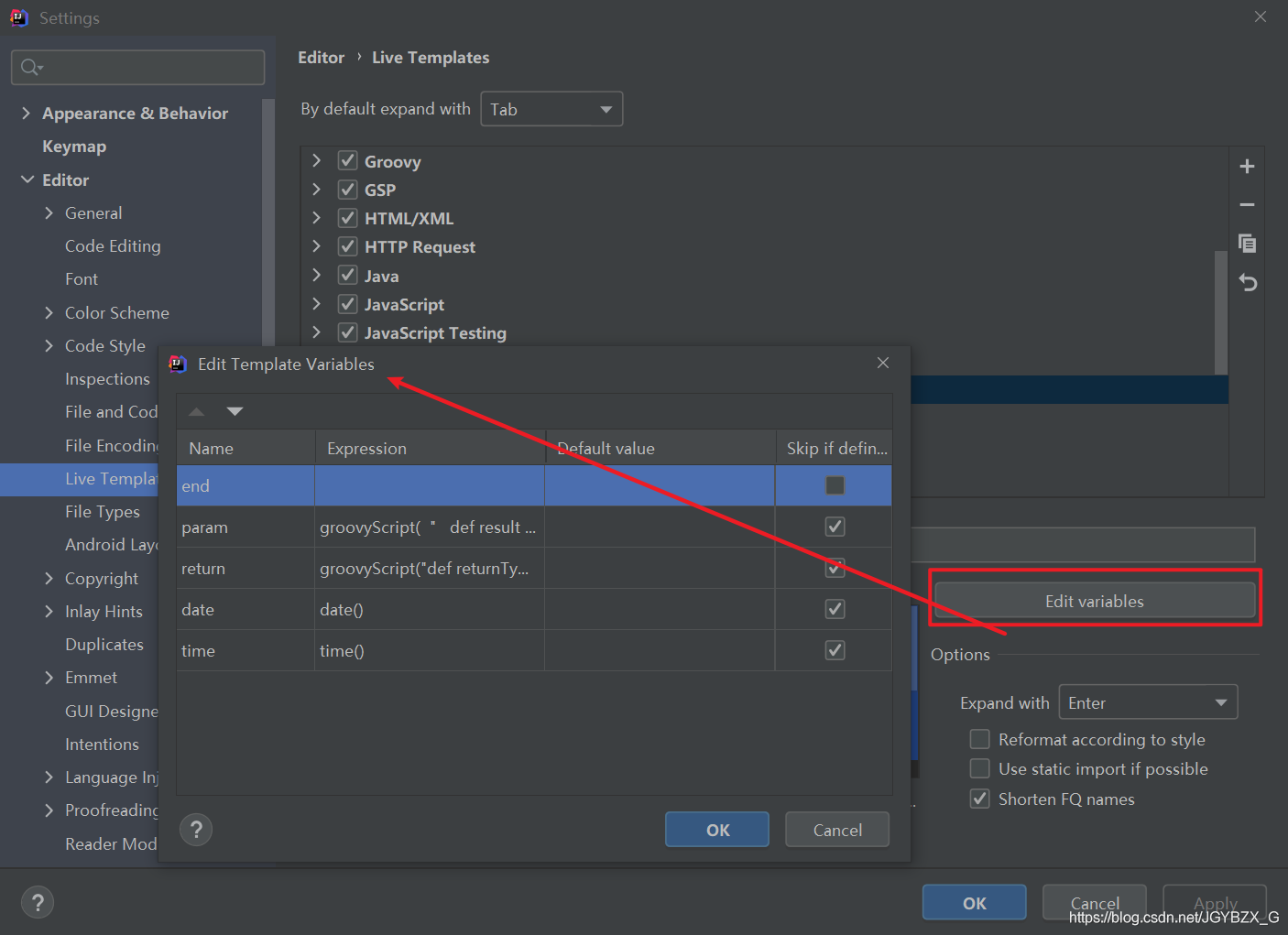Expand the JavaScript template group
The image size is (1288, 935).
[x=316, y=303]
